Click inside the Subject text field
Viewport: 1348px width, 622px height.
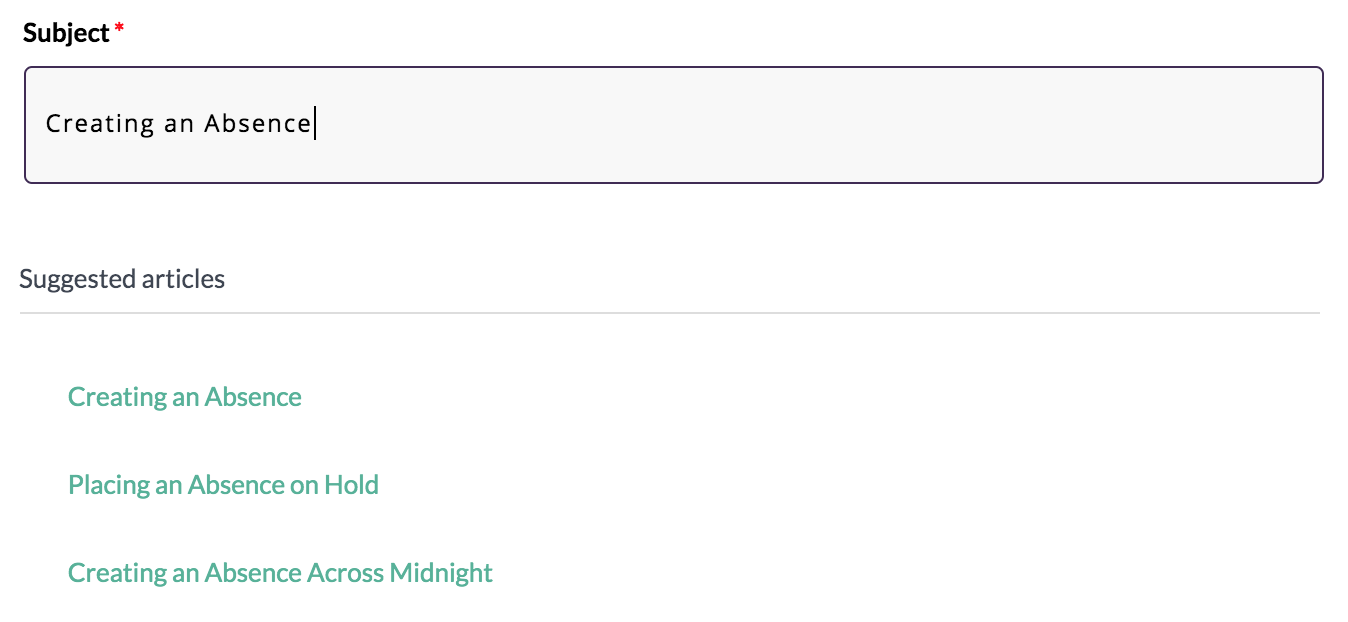click(673, 125)
